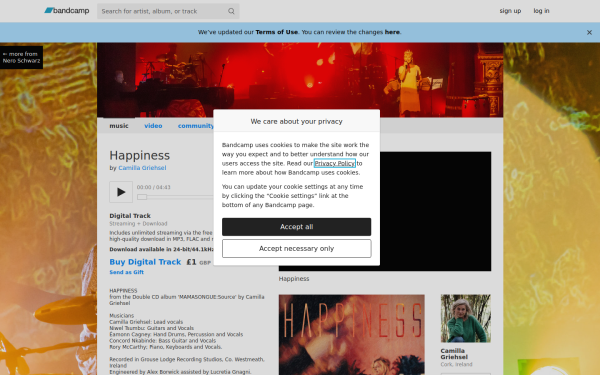Click Camilla Griehsel's profile photo
This screenshot has height=375, width=600.
466,318
